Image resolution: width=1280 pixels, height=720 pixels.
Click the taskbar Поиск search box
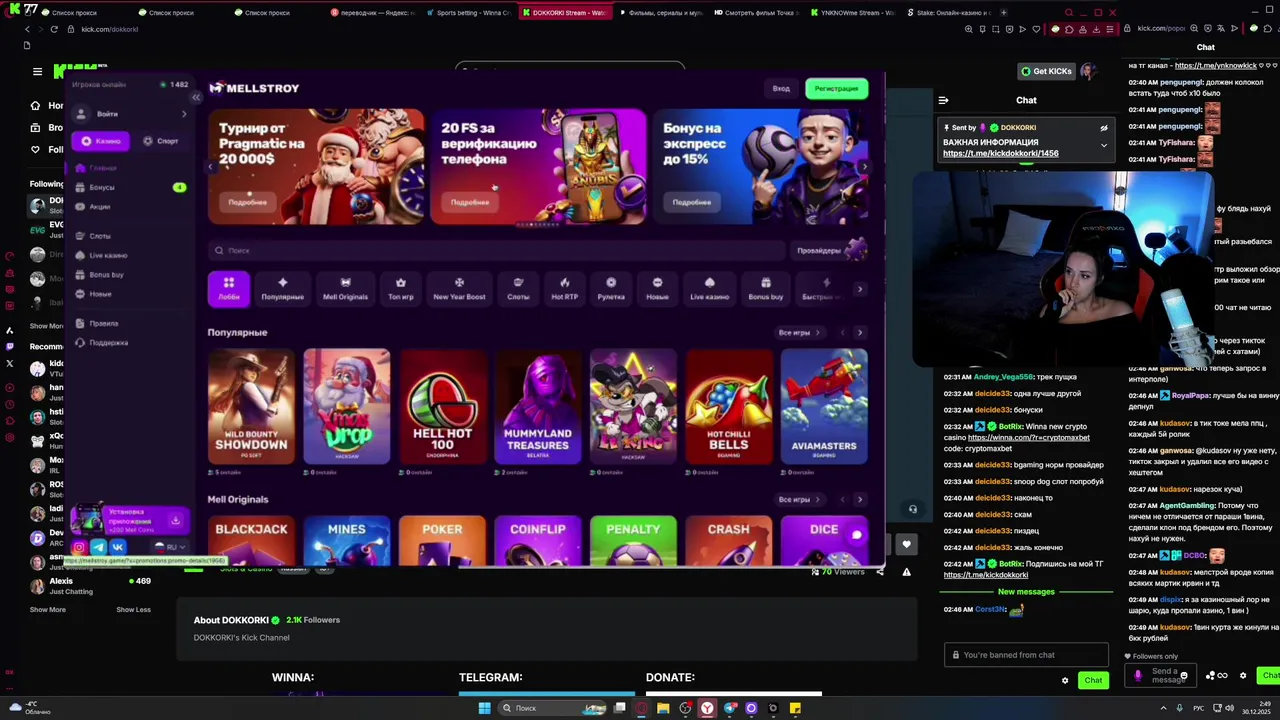click(553, 708)
